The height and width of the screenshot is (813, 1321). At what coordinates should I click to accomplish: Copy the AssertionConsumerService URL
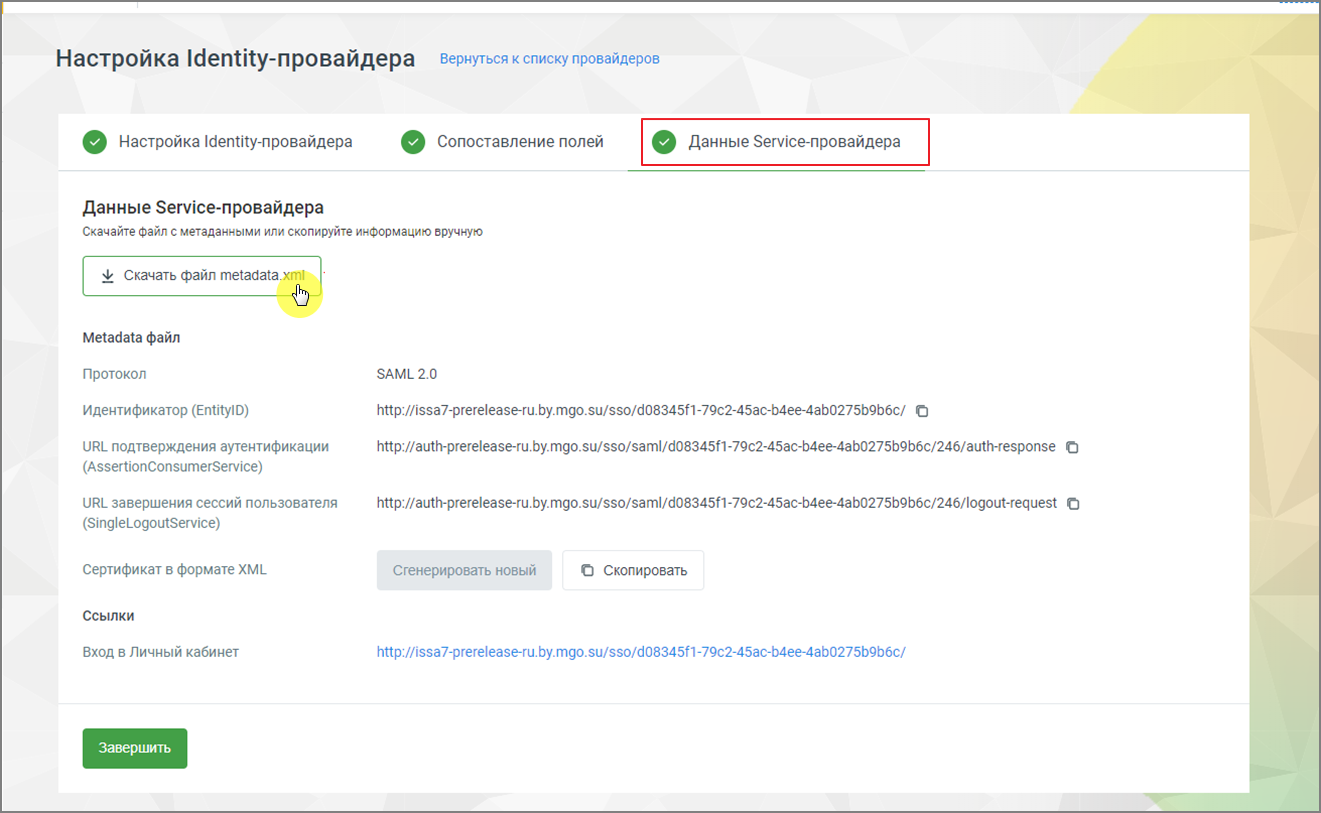(1072, 448)
